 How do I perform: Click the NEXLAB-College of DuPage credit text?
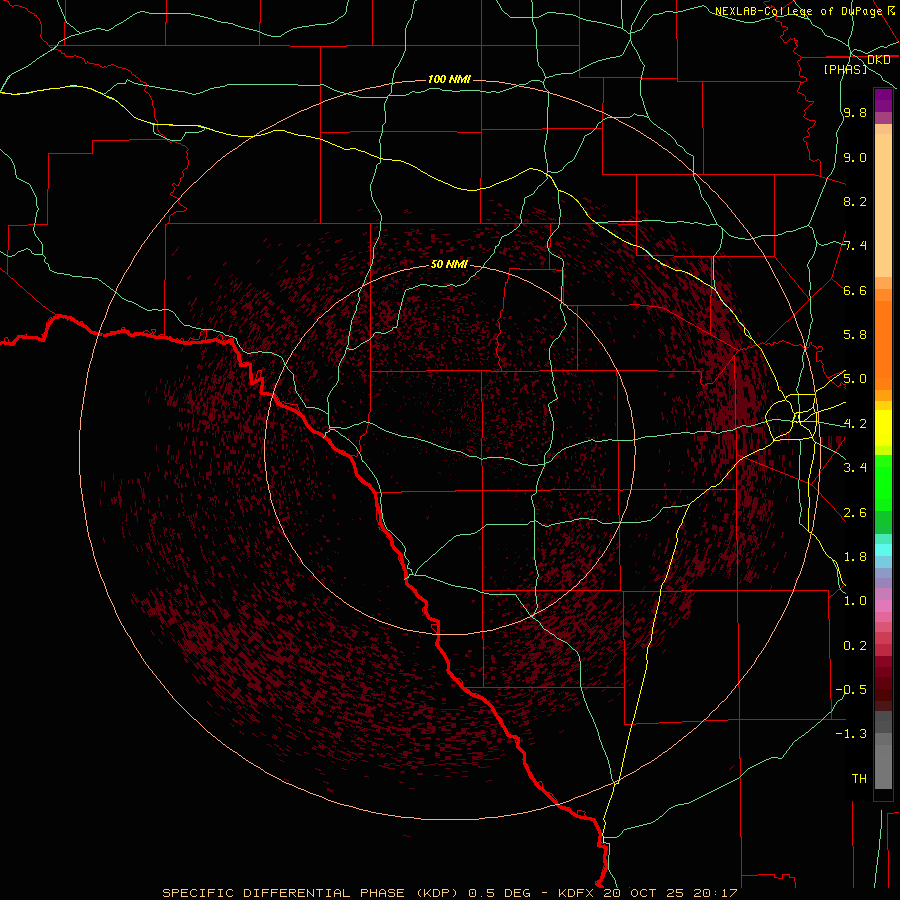pos(798,11)
